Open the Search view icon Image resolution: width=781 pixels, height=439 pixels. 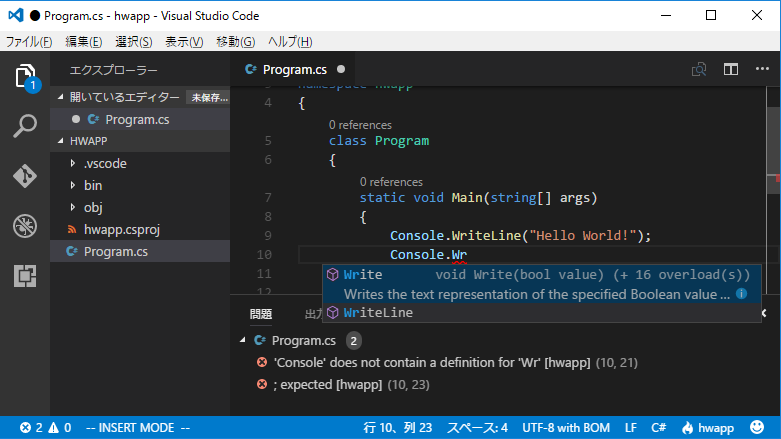pyautogui.click(x=25, y=126)
